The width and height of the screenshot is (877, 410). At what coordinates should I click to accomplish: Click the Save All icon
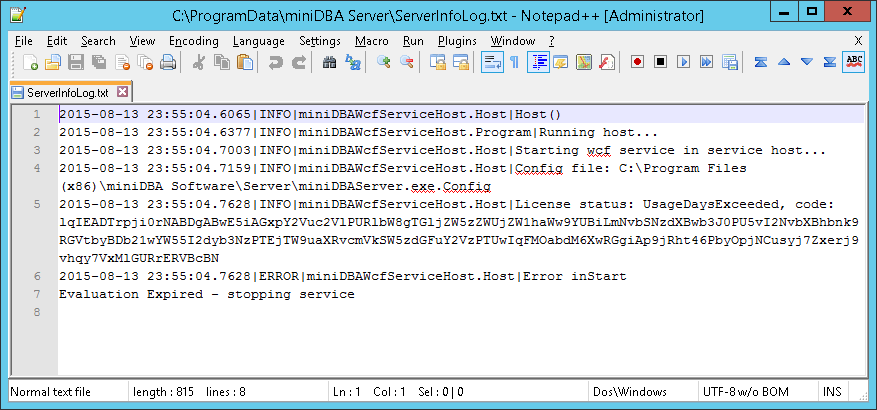point(99,62)
